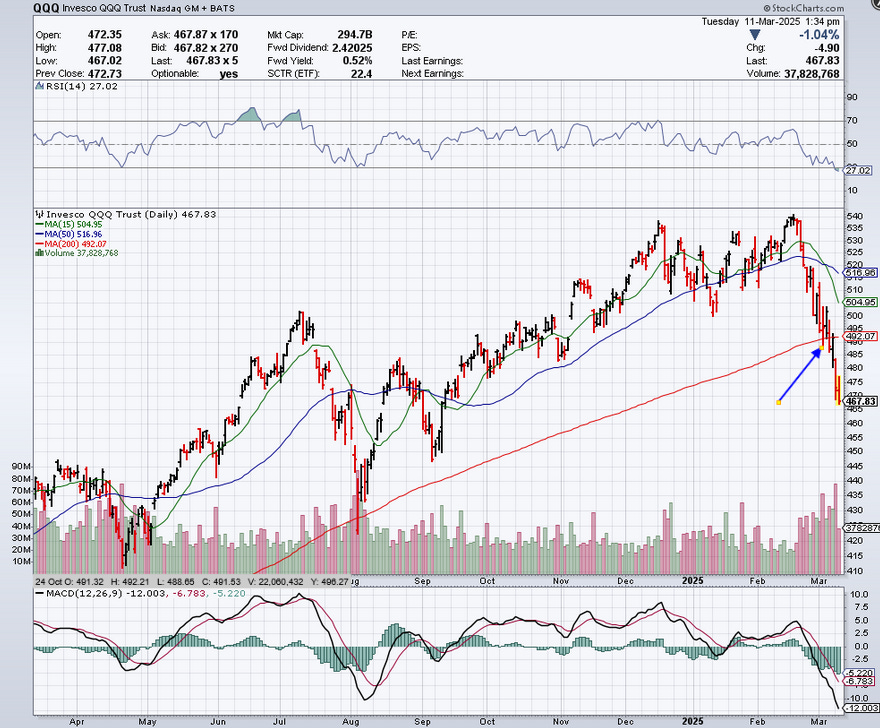Viewport: 880px width, 728px height.
Task: Click the Ask quote 467.87 x 170
Action: (205, 35)
